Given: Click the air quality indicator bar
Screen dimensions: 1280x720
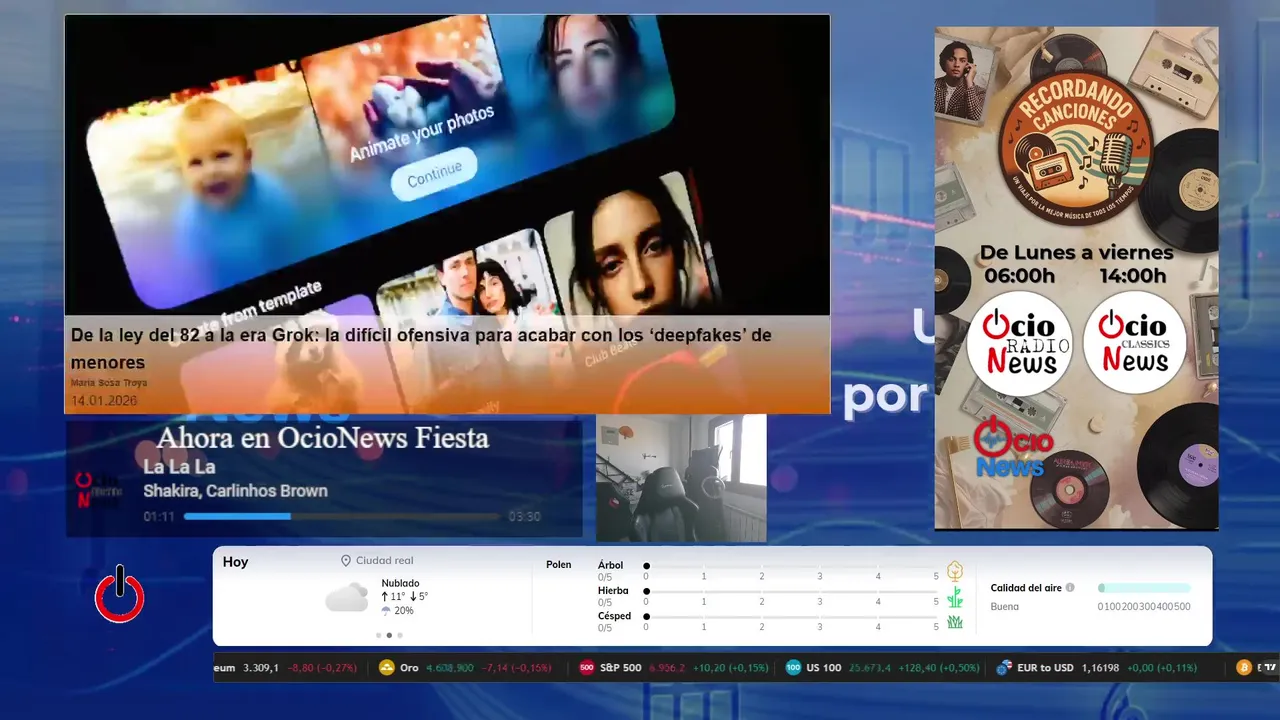Looking at the screenshot, I should (1144, 588).
